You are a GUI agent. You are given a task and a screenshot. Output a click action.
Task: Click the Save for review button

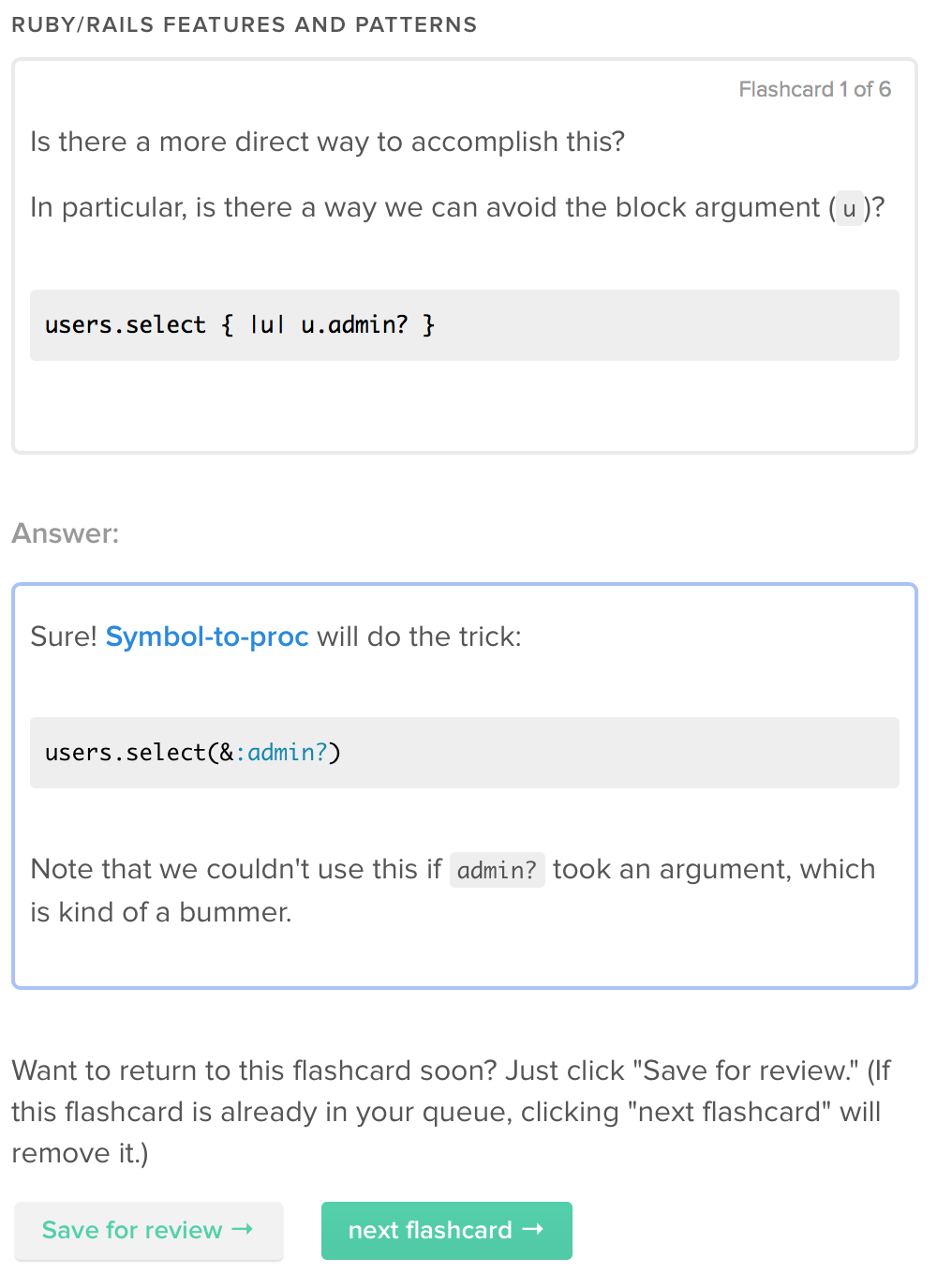(x=148, y=1230)
